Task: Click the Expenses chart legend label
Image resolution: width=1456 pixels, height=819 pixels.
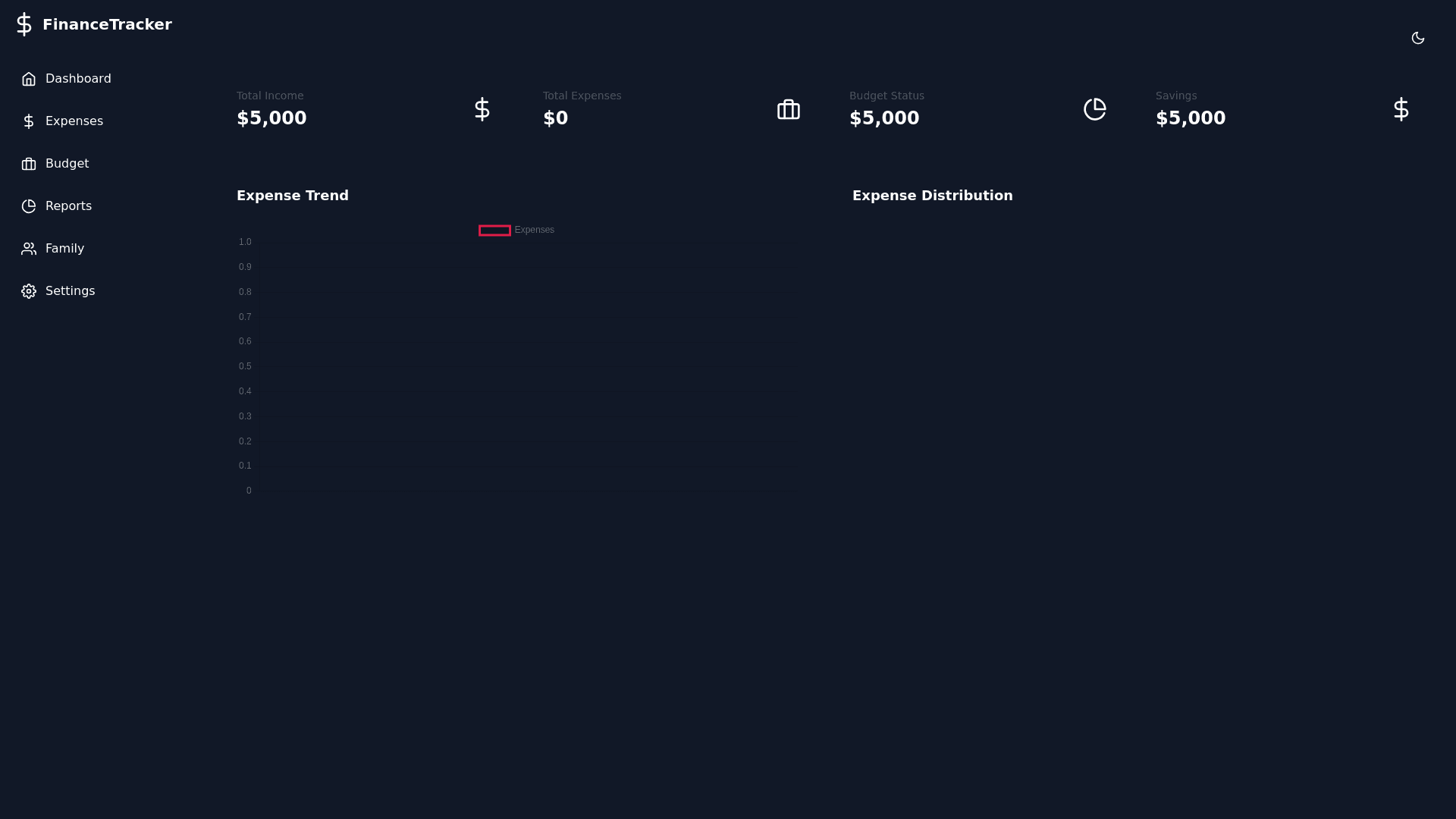Action: coord(534,230)
